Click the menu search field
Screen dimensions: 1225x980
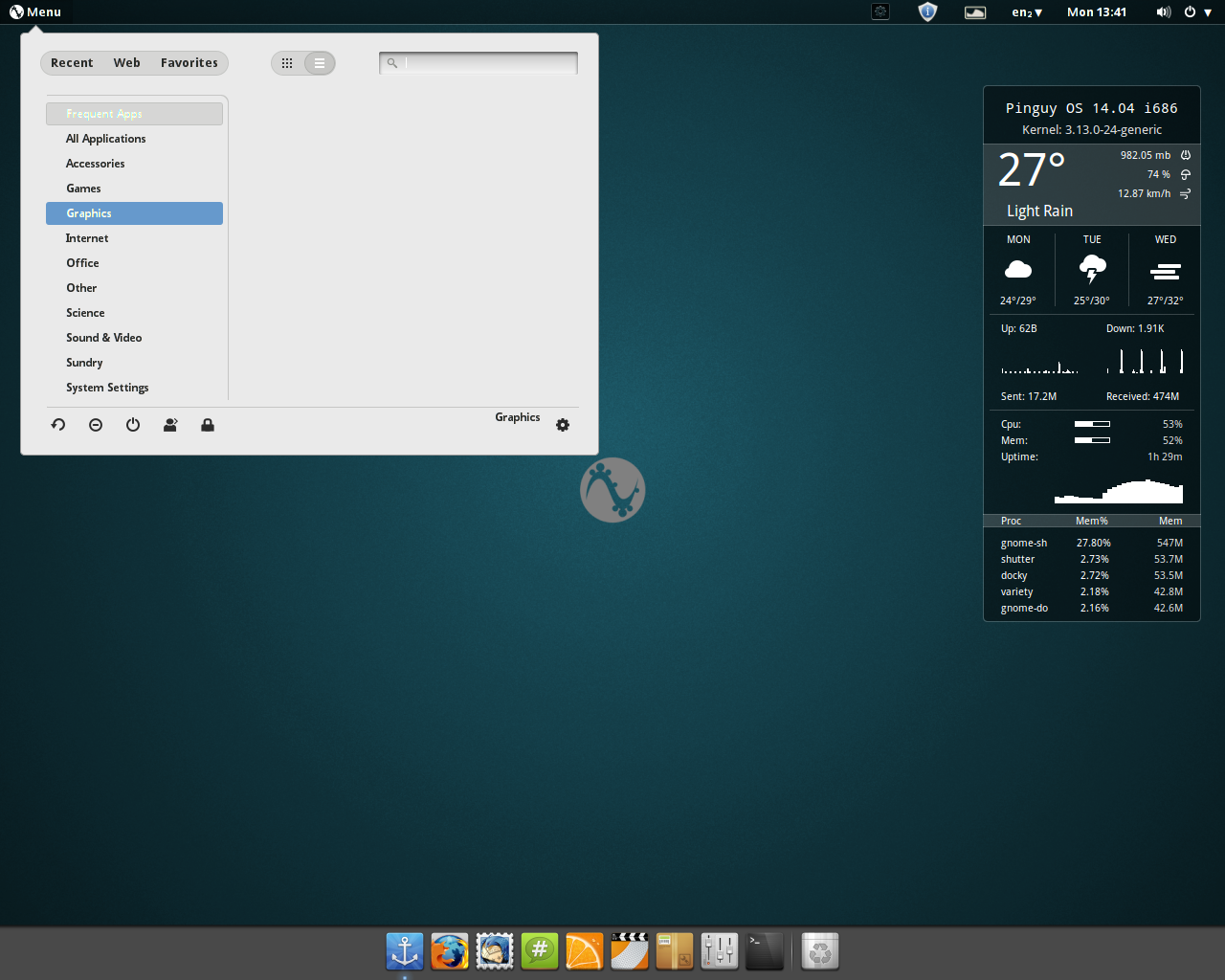(488, 63)
